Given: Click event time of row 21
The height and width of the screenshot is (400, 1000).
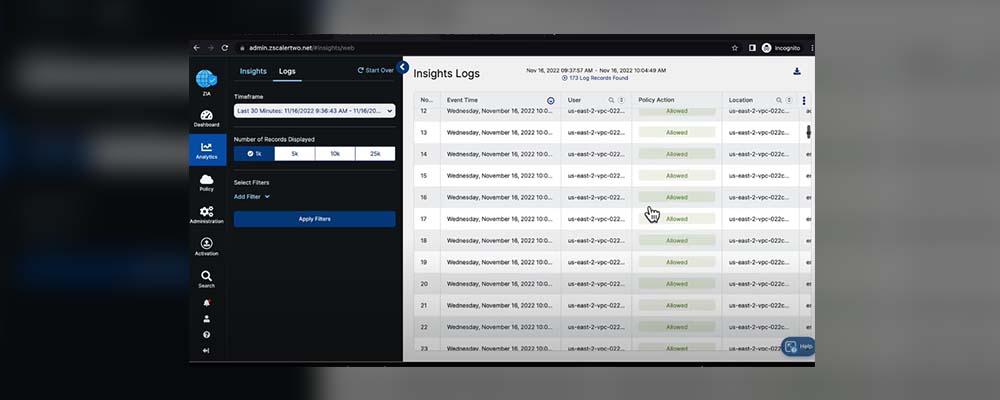Looking at the screenshot, I should 499,306.
